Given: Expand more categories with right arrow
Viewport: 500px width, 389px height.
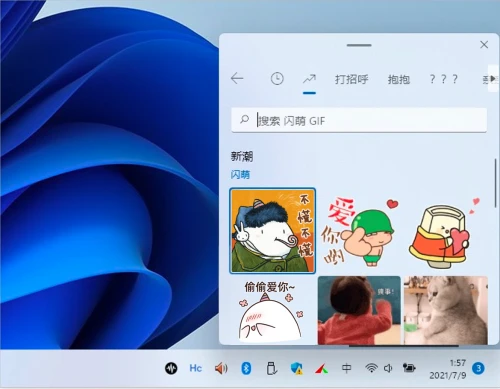Looking at the screenshot, I should (x=493, y=79).
